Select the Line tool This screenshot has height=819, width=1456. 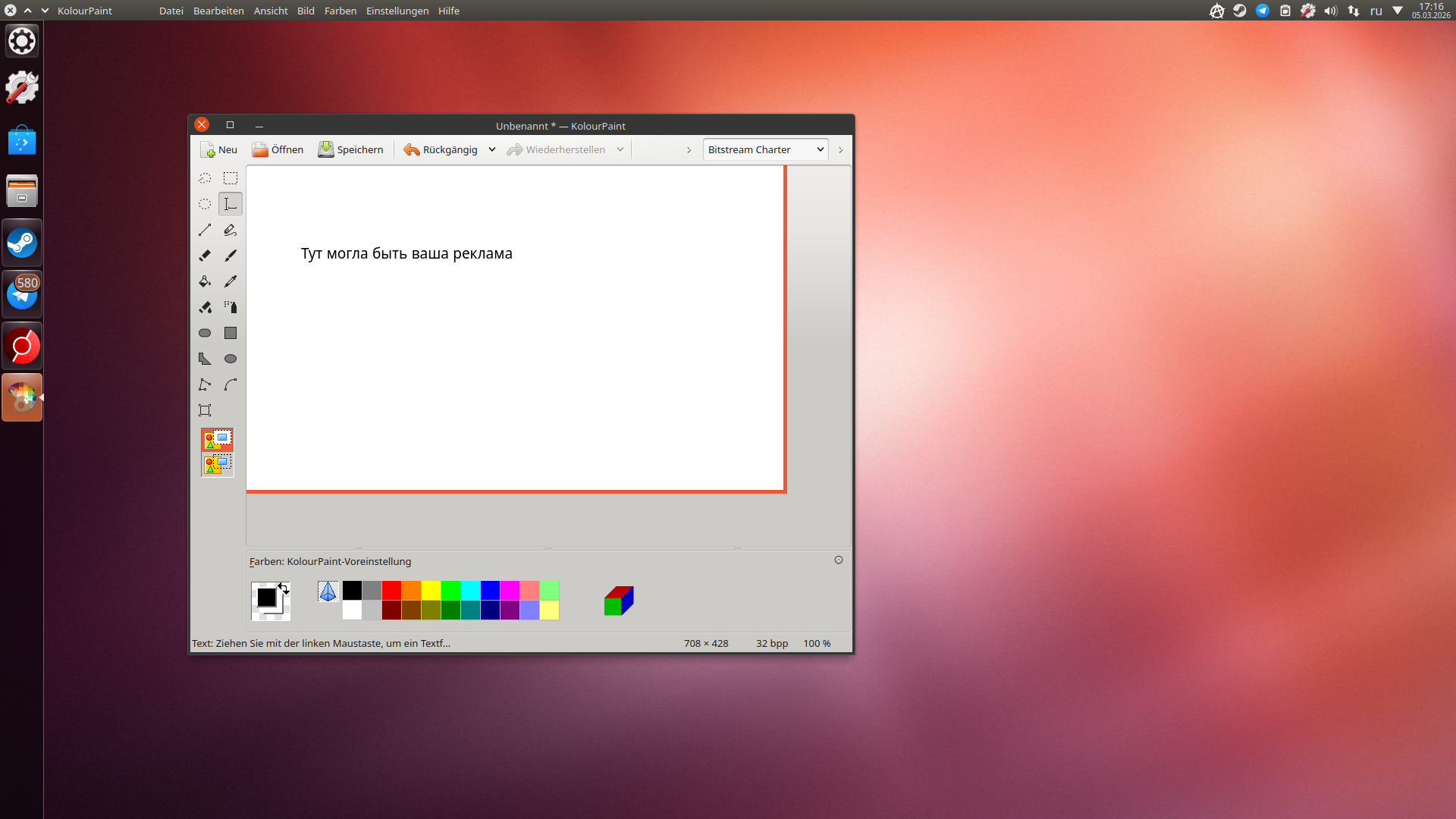click(205, 230)
